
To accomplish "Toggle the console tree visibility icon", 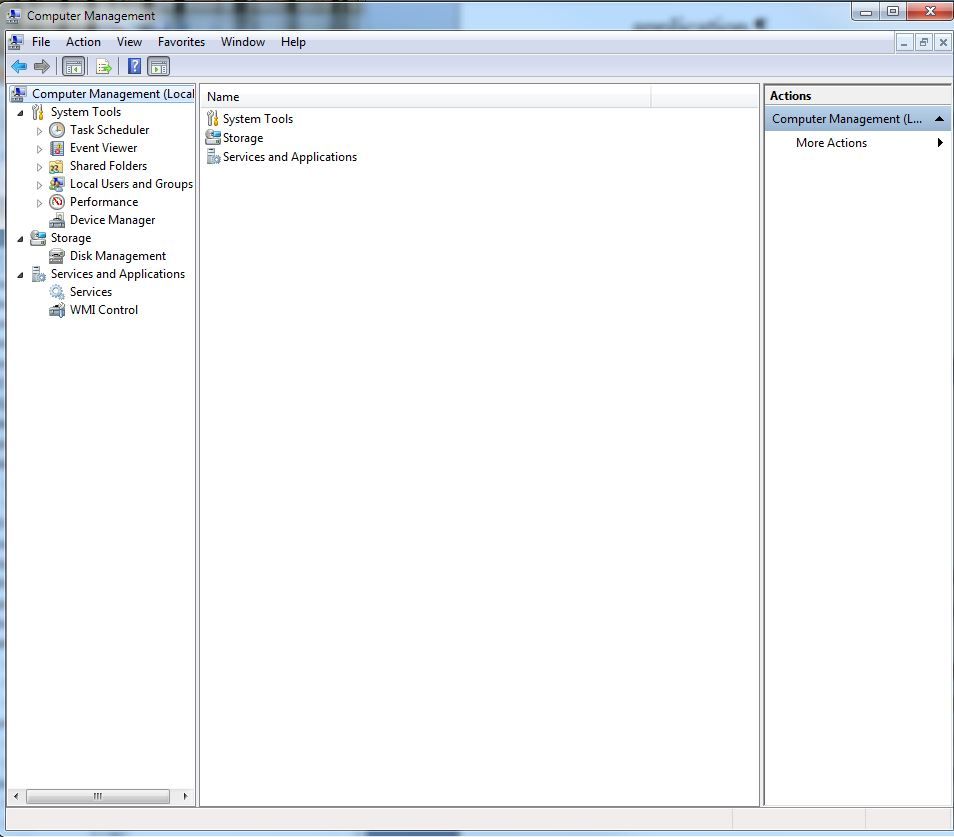I will (x=73, y=66).
